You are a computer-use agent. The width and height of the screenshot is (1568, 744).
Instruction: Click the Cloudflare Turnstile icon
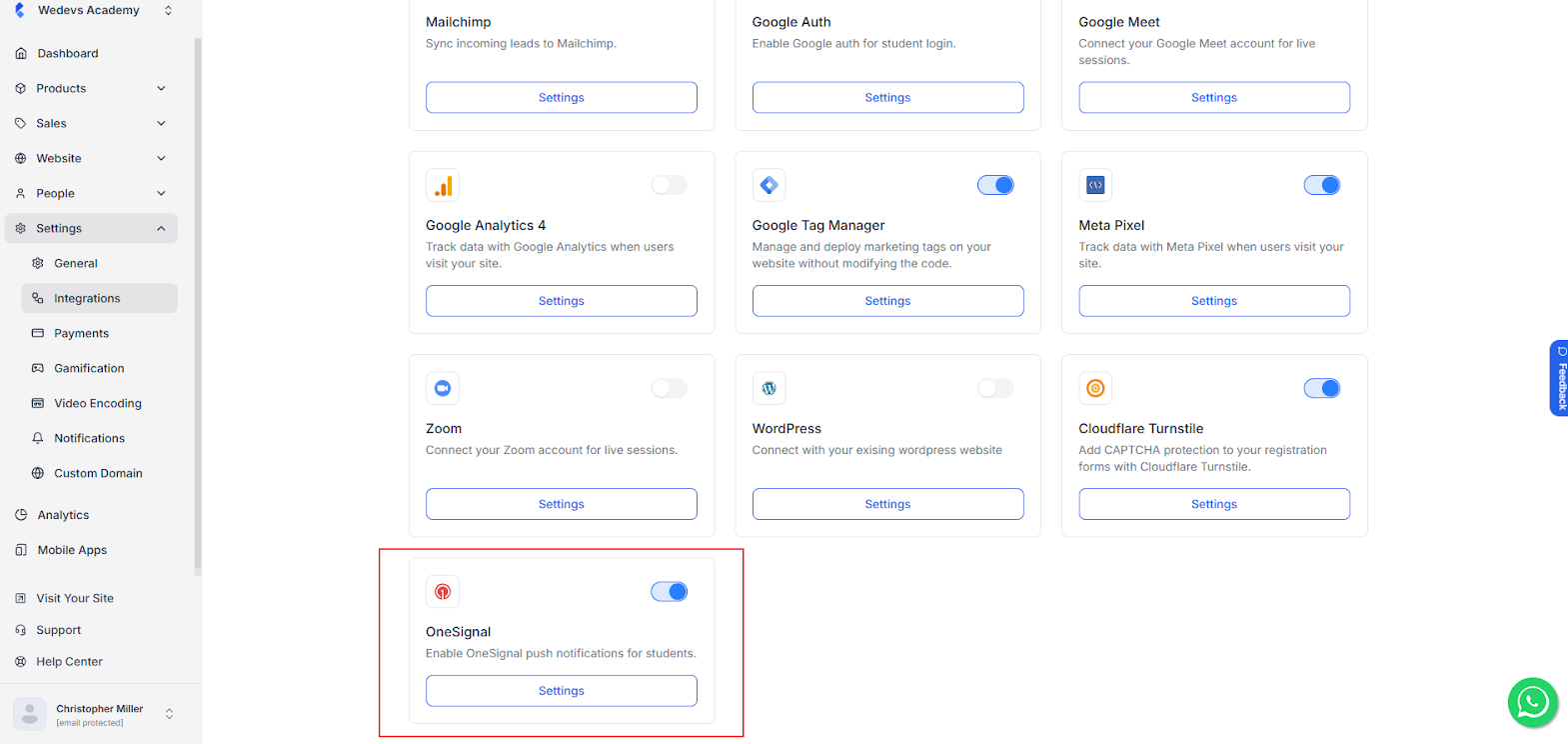(x=1095, y=389)
